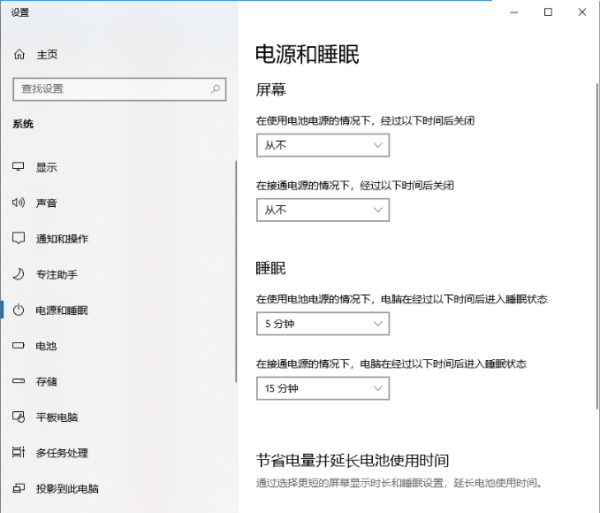
Task: Maximize the Settings window
Action: (x=547, y=12)
